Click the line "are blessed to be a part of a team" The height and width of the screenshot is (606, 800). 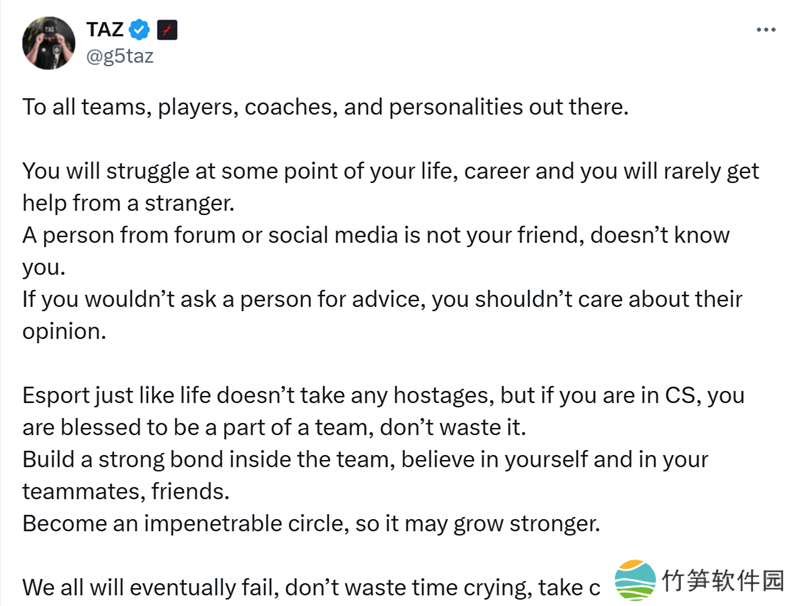(274, 427)
